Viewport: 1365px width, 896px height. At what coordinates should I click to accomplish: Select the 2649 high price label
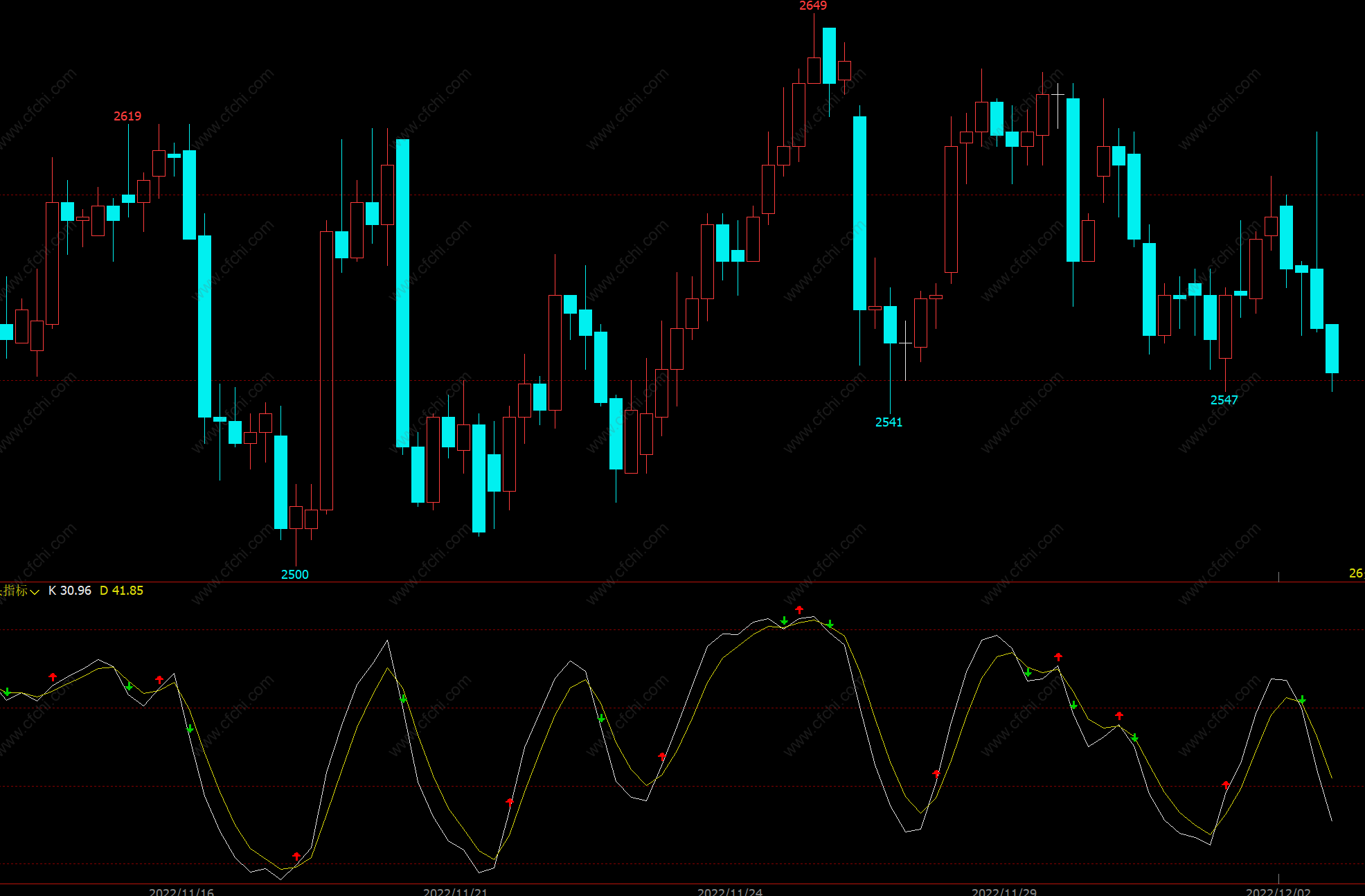pyautogui.click(x=813, y=6)
